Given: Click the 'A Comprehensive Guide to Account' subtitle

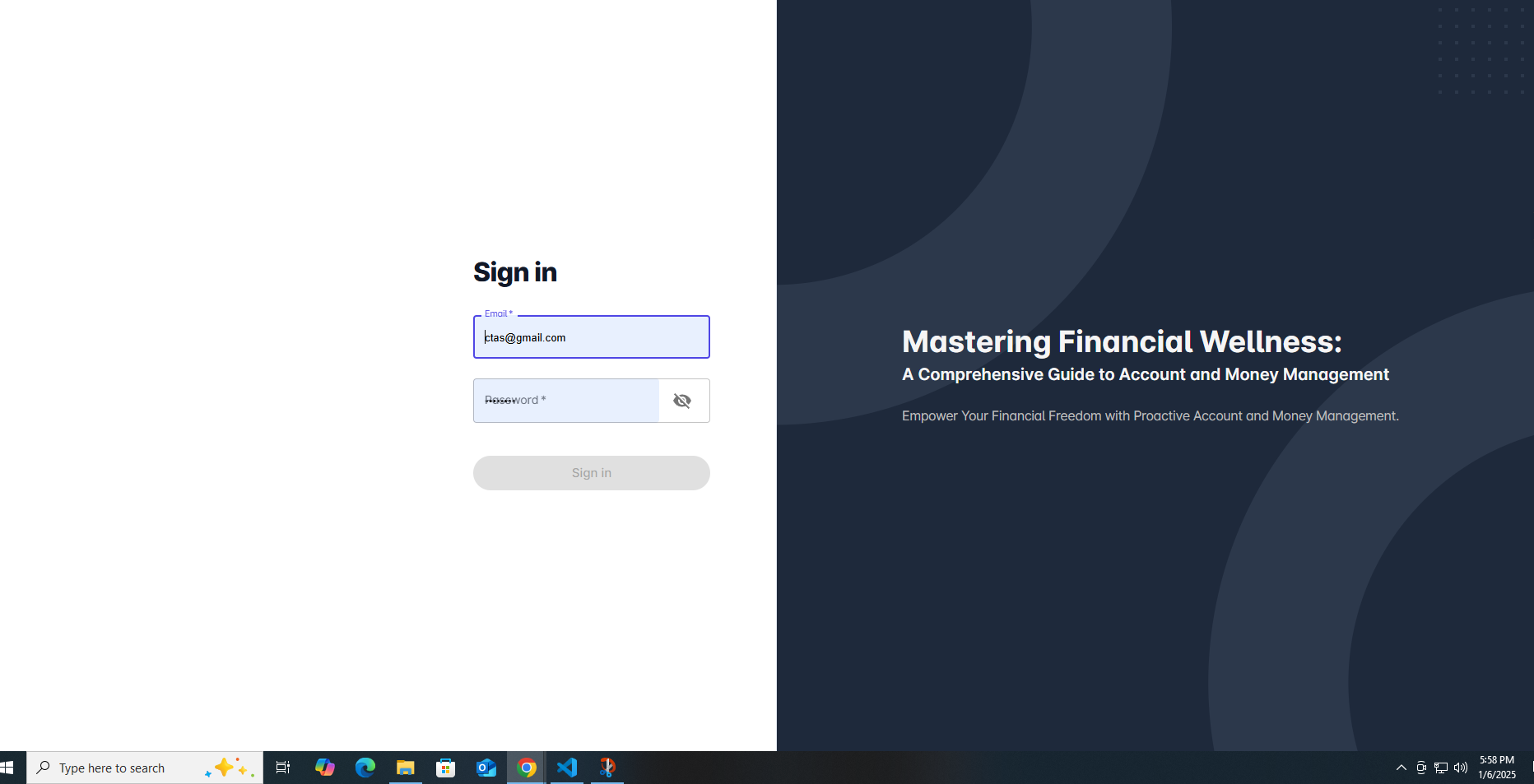Looking at the screenshot, I should tap(1146, 374).
